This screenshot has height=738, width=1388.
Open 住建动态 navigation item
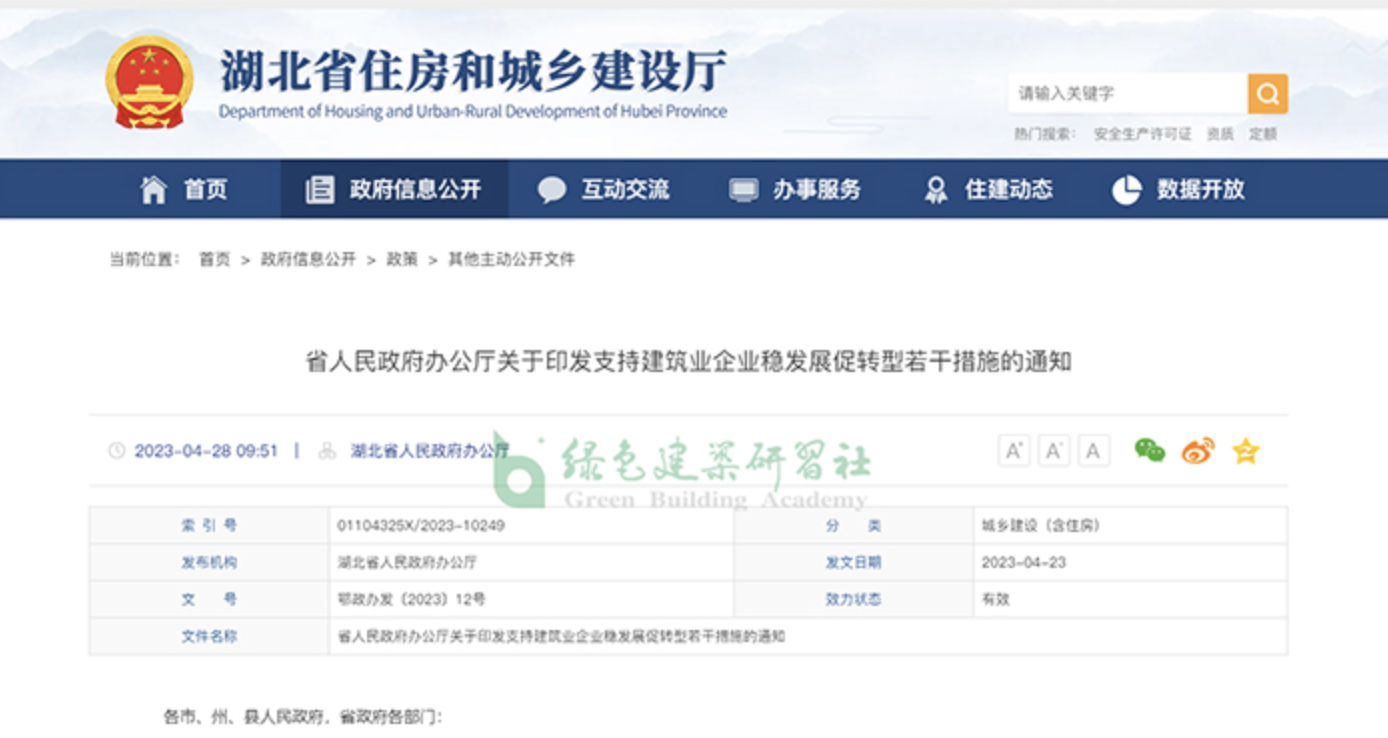[988, 189]
